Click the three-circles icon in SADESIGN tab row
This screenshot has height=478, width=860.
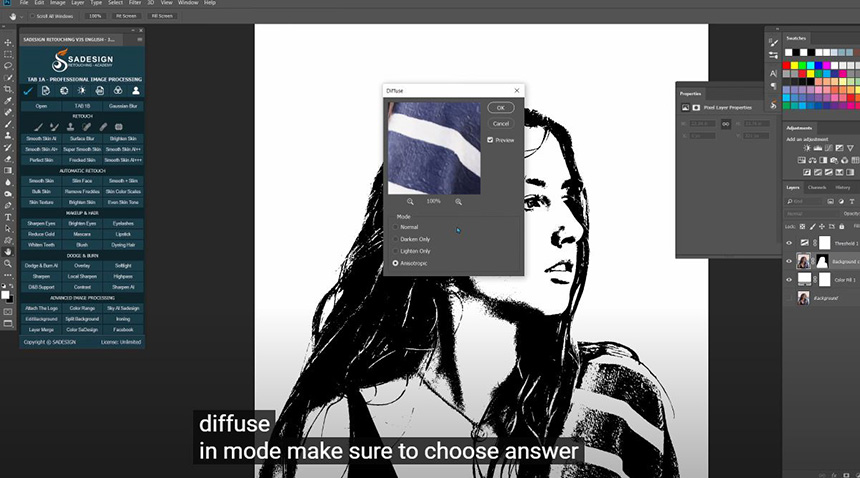pos(117,91)
